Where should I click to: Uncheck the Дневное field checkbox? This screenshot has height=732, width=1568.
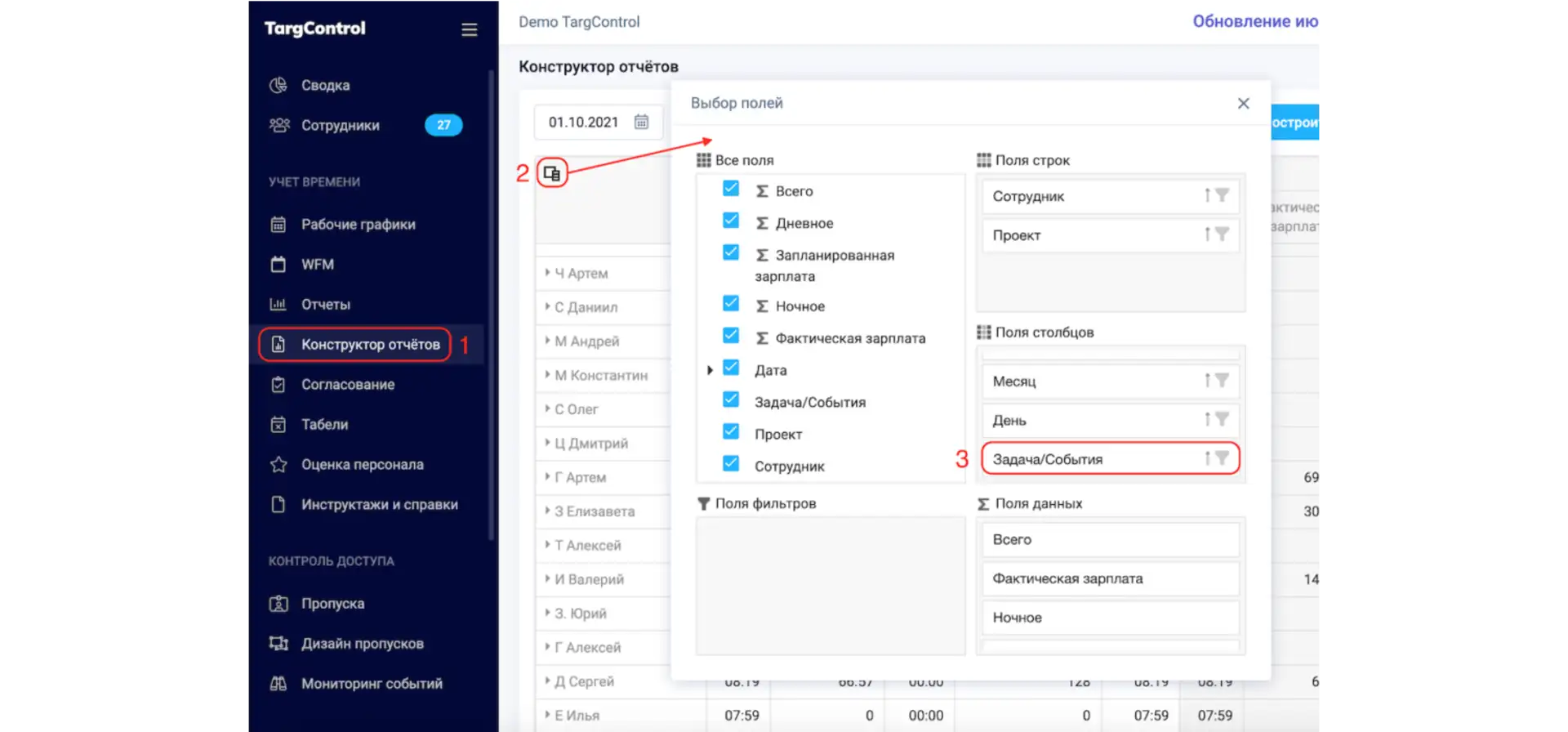tap(731, 221)
